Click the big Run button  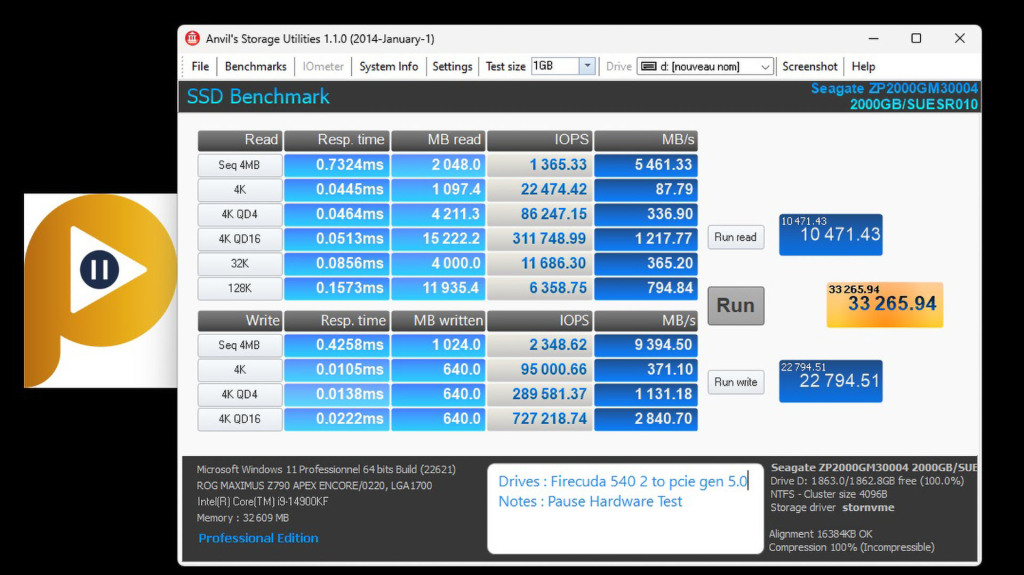point(735,305)
